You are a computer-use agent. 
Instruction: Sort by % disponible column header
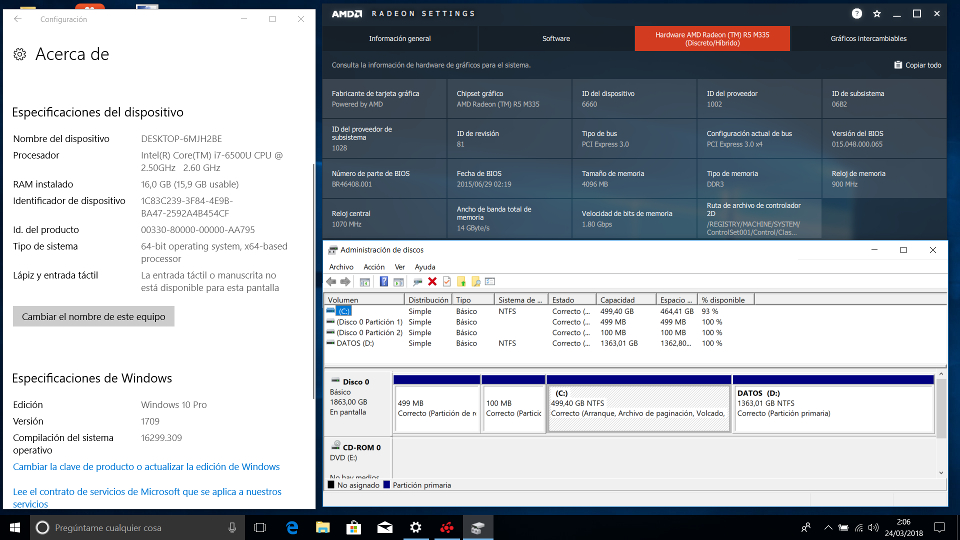(726, 300)
